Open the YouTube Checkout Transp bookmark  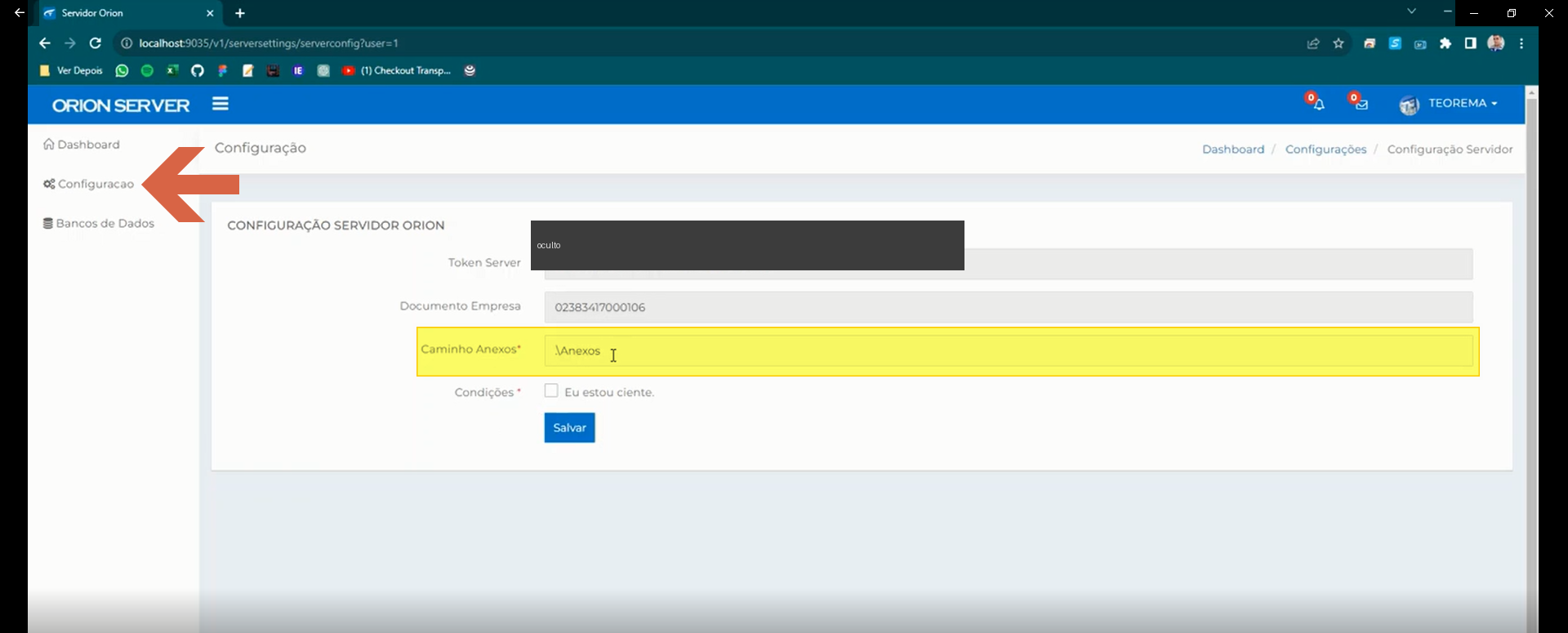(x=396, y=70)
